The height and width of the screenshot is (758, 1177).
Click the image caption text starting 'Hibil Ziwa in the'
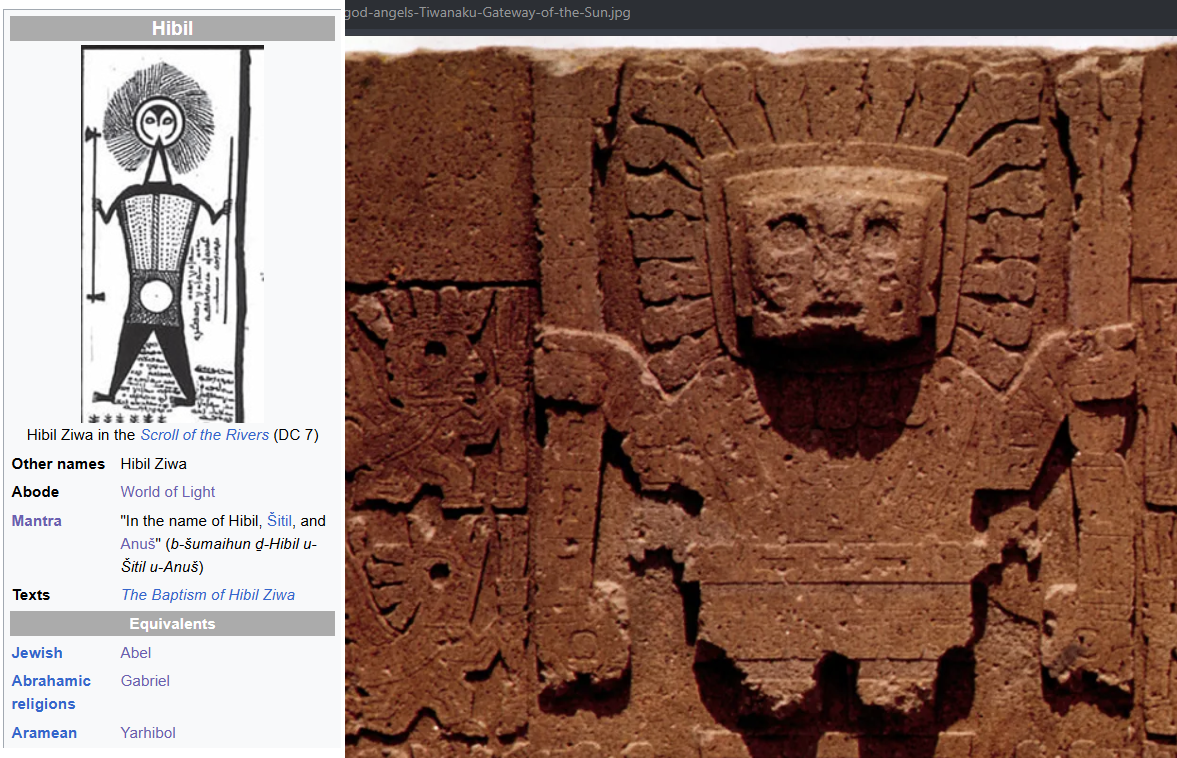point(173,435)
